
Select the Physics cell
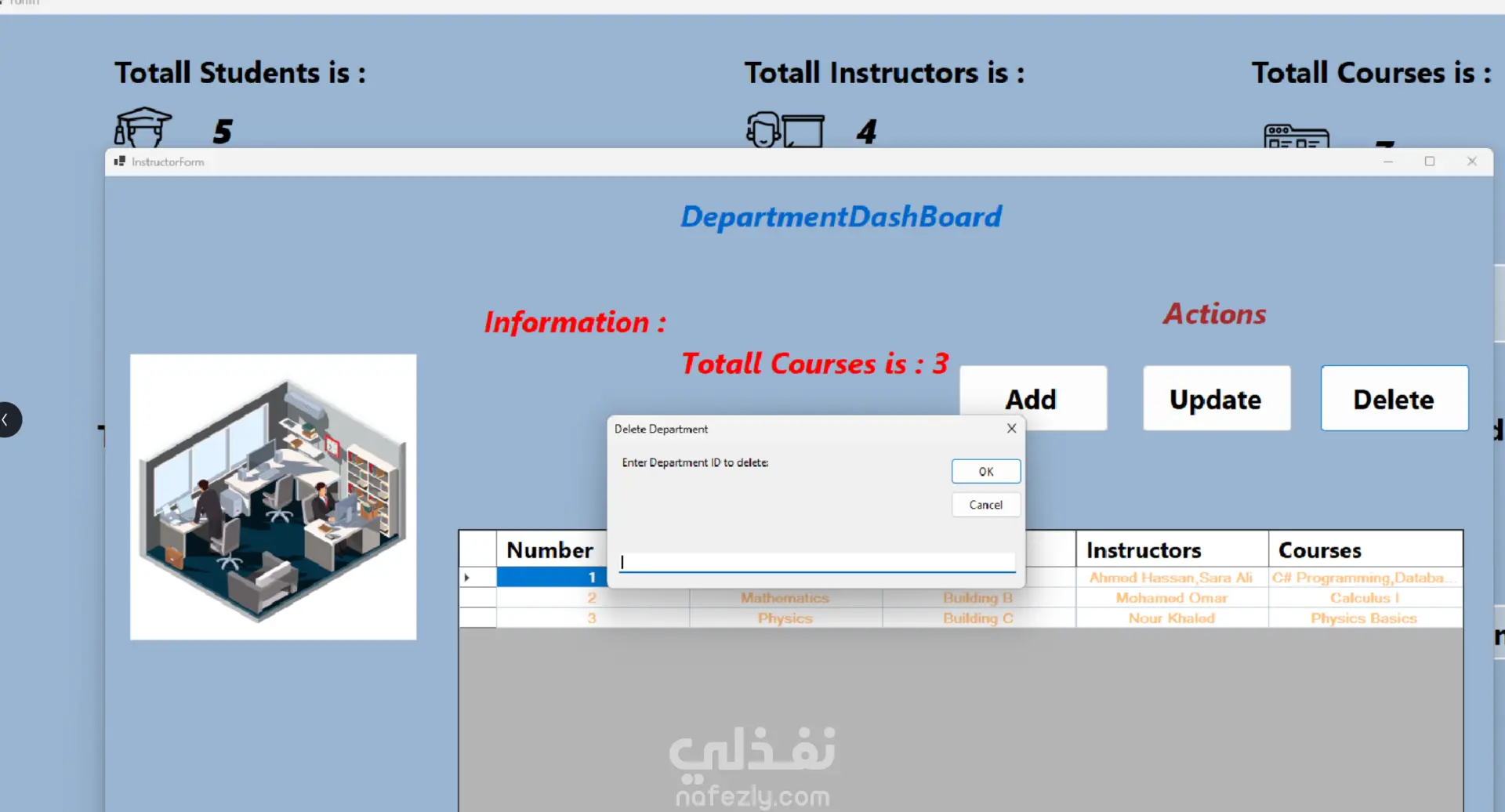(x=785, y=618)
